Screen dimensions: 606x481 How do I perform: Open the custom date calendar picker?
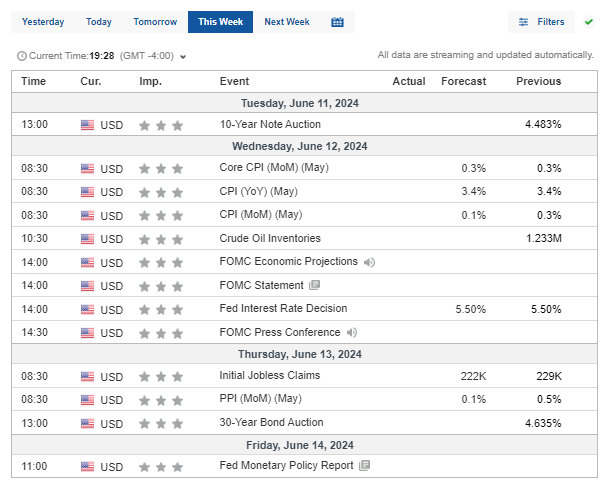(337, 22)
